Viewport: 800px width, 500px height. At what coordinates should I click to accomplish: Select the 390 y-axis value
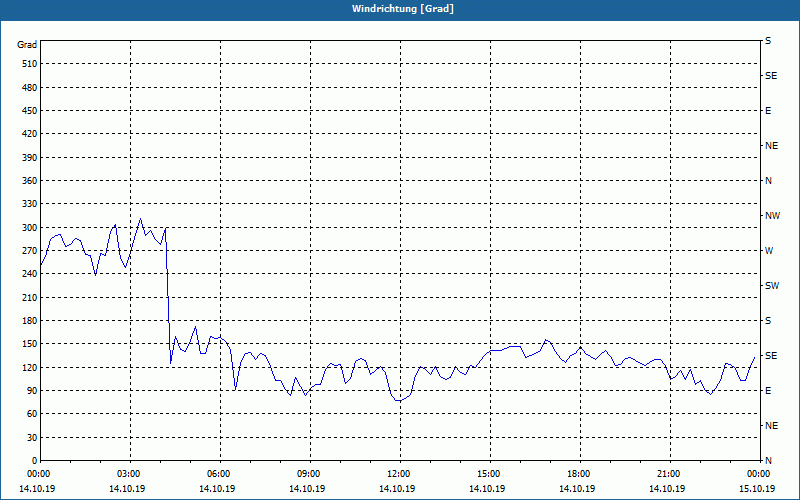click(x=30, y=158)
